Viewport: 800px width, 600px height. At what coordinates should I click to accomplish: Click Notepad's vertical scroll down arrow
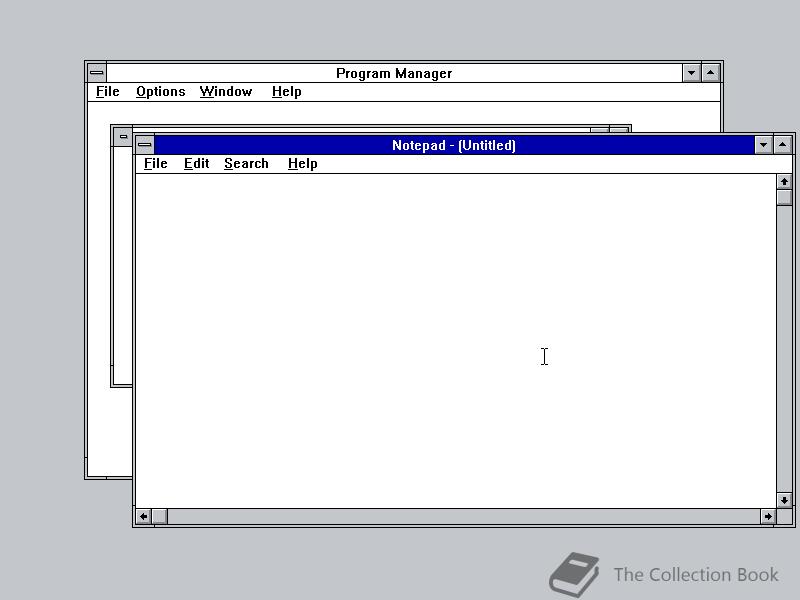pyautogui.click(x=784, y=500)
